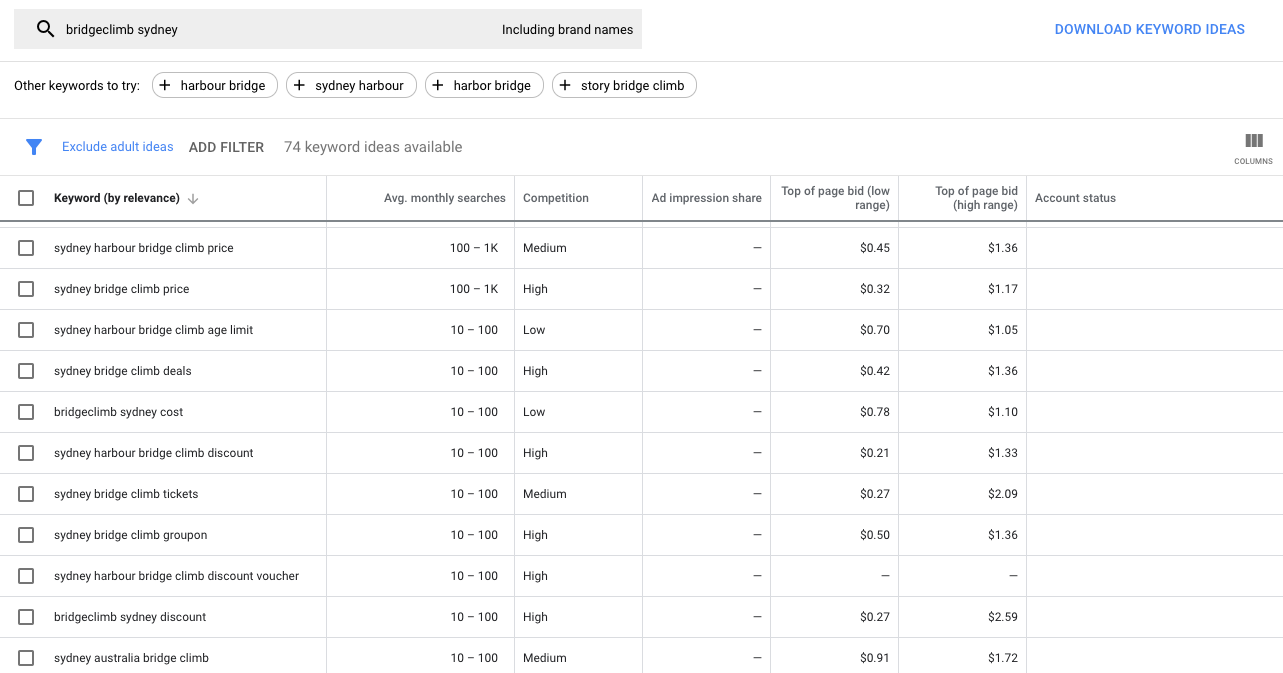
Task: Click $1.17 high bid value
Action: click(1003, 289)
